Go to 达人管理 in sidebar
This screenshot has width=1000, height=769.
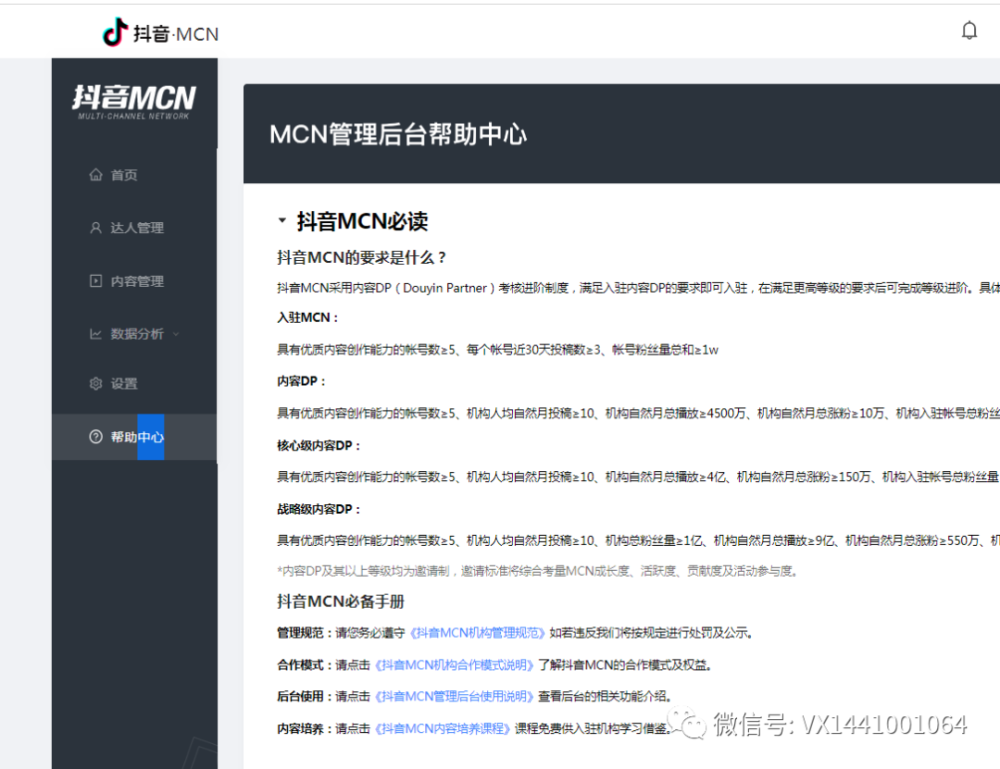(x=135, y=228)
